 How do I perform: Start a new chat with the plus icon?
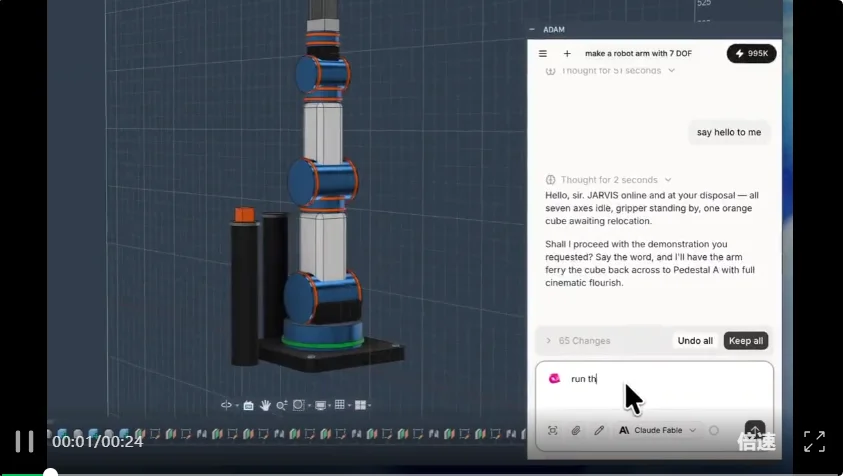(x=567, y=53)
